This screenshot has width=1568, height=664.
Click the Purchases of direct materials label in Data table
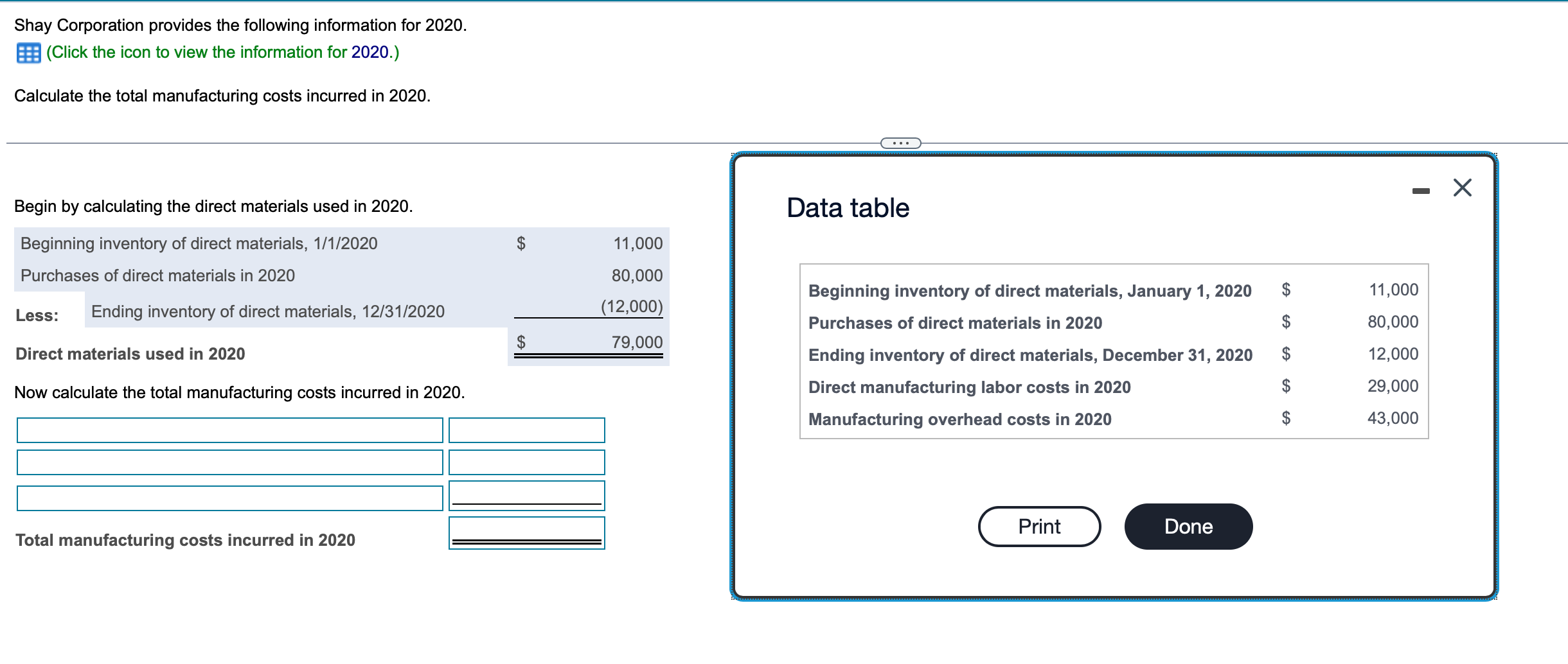[955, 323]
